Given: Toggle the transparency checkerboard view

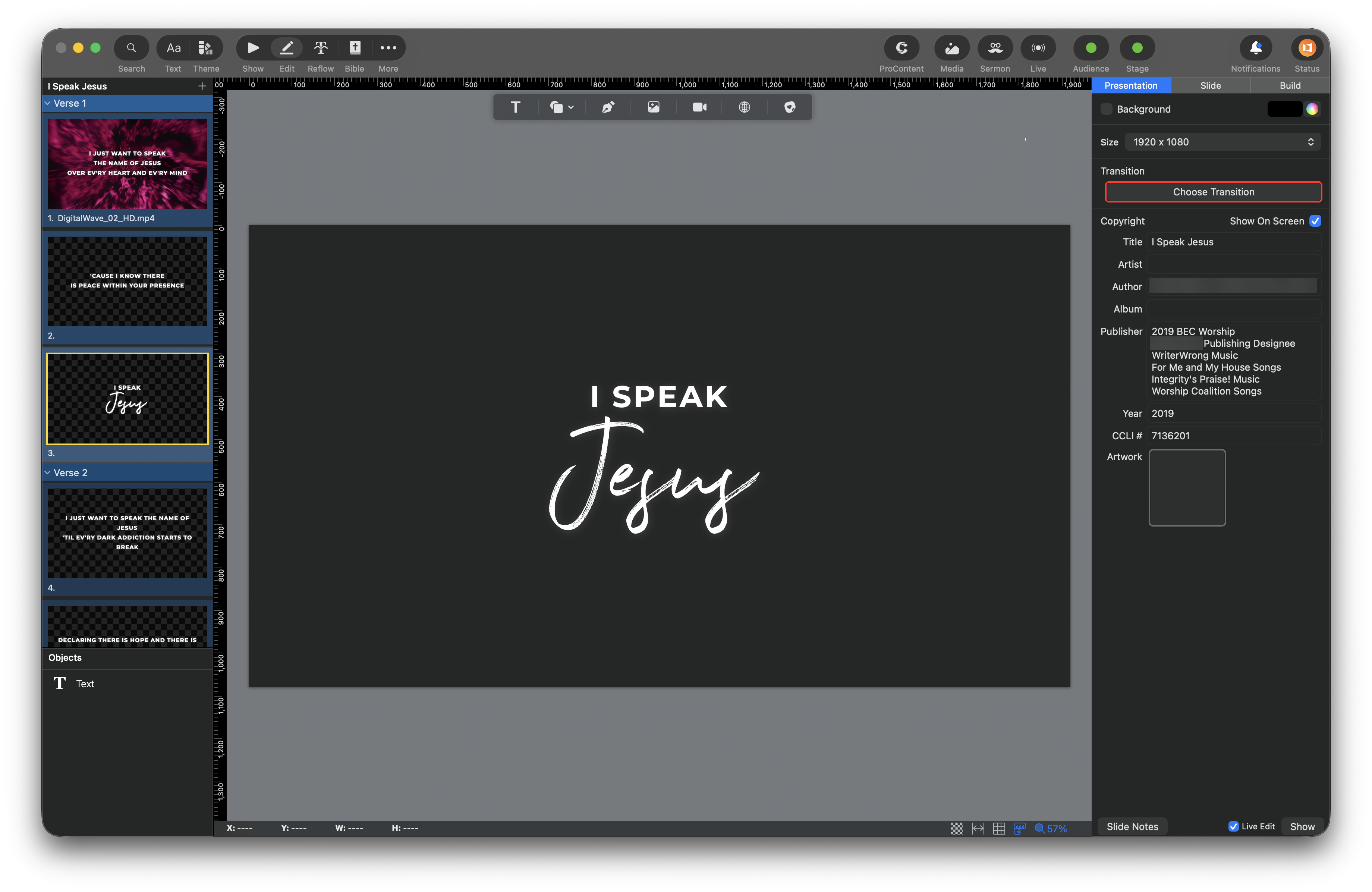Looking at the screenshot, I should 956,829.
